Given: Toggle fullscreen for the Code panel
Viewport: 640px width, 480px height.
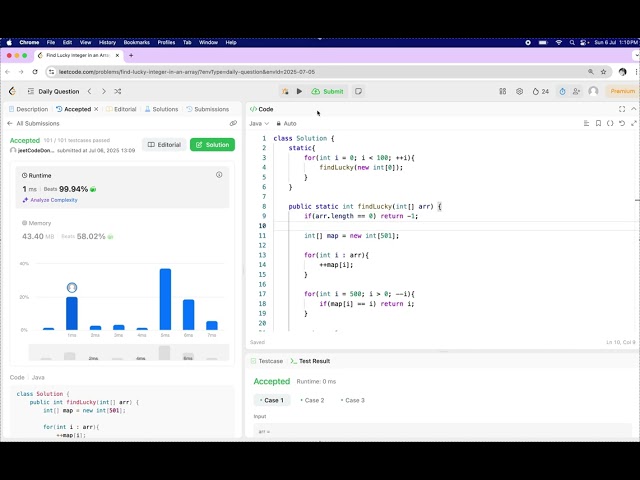Looking at the screenshot, I should [622, 108].
